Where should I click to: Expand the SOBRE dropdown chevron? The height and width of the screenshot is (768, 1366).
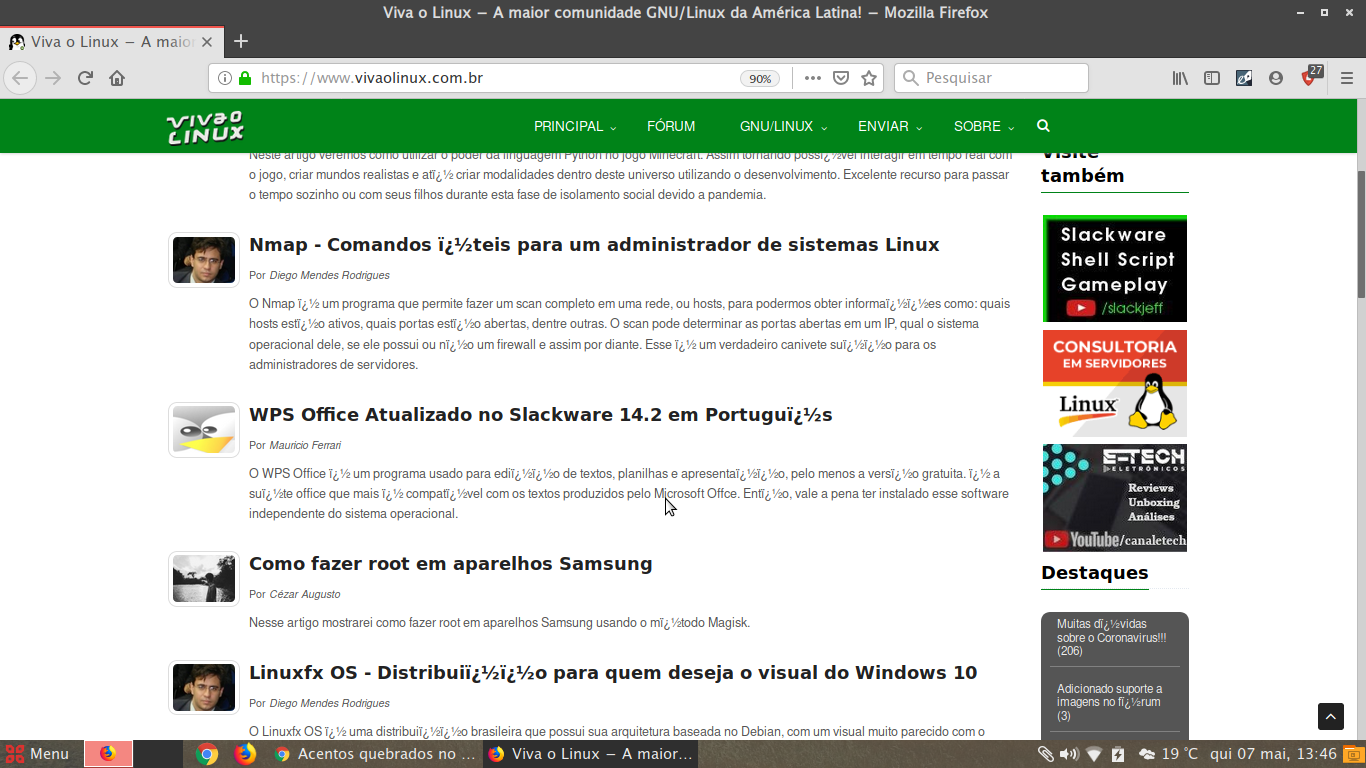tap(1011, 128)
